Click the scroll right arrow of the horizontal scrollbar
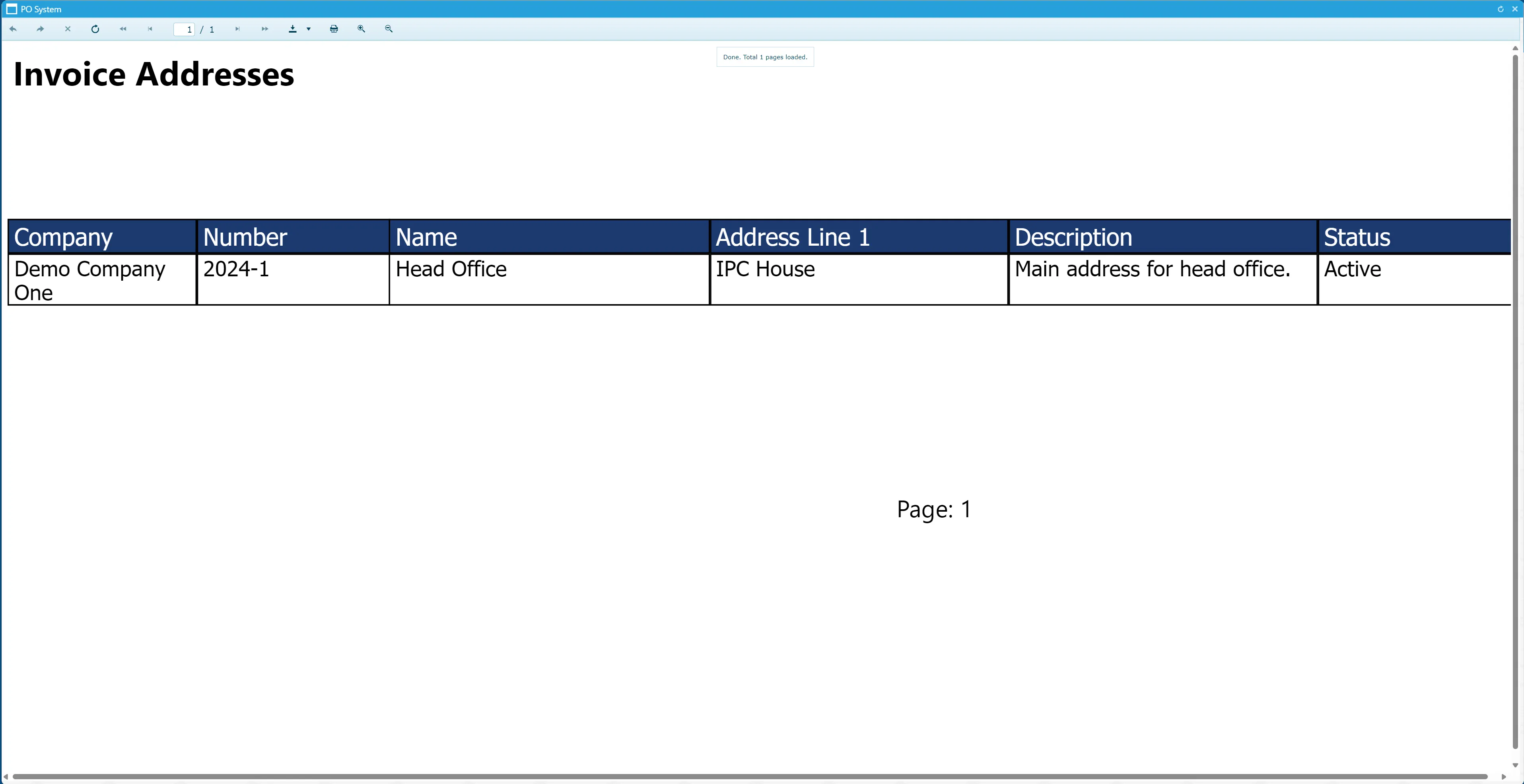The width and height of the screenshot is (1524, 784). 1503,776
